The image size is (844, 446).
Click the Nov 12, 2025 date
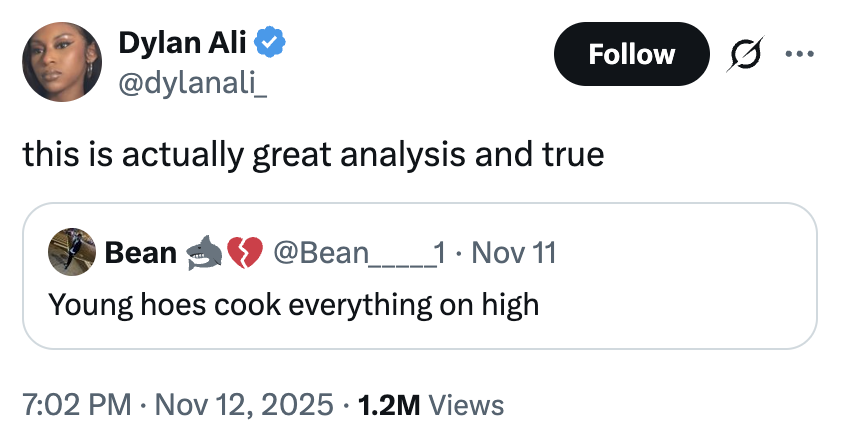pyautogui.click(x=241, y=404)
